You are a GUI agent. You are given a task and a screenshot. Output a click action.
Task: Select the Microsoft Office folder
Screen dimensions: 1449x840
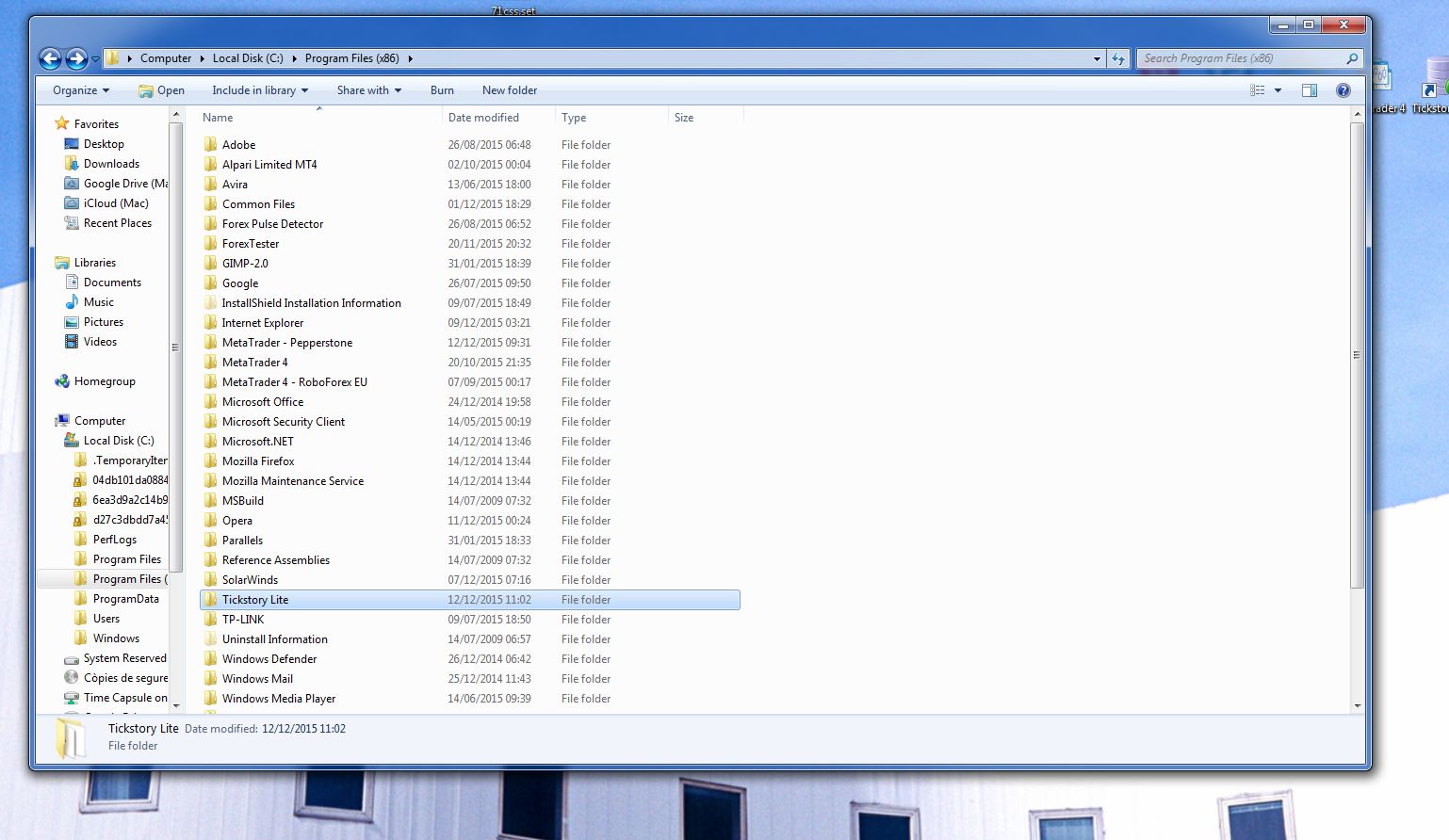pos(263,402)
